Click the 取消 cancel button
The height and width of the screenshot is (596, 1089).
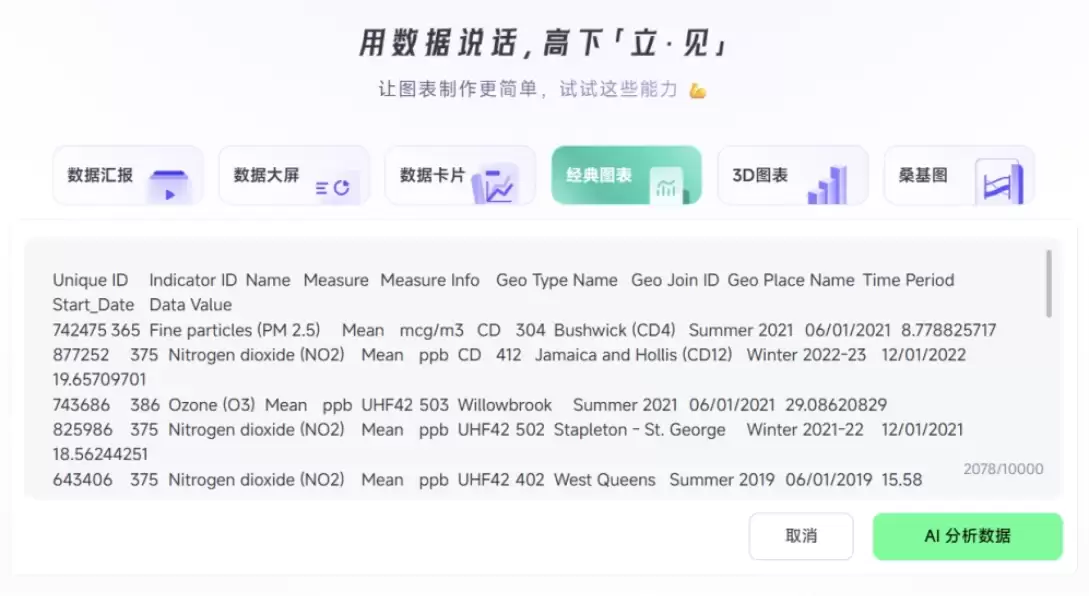pos(801,536)
